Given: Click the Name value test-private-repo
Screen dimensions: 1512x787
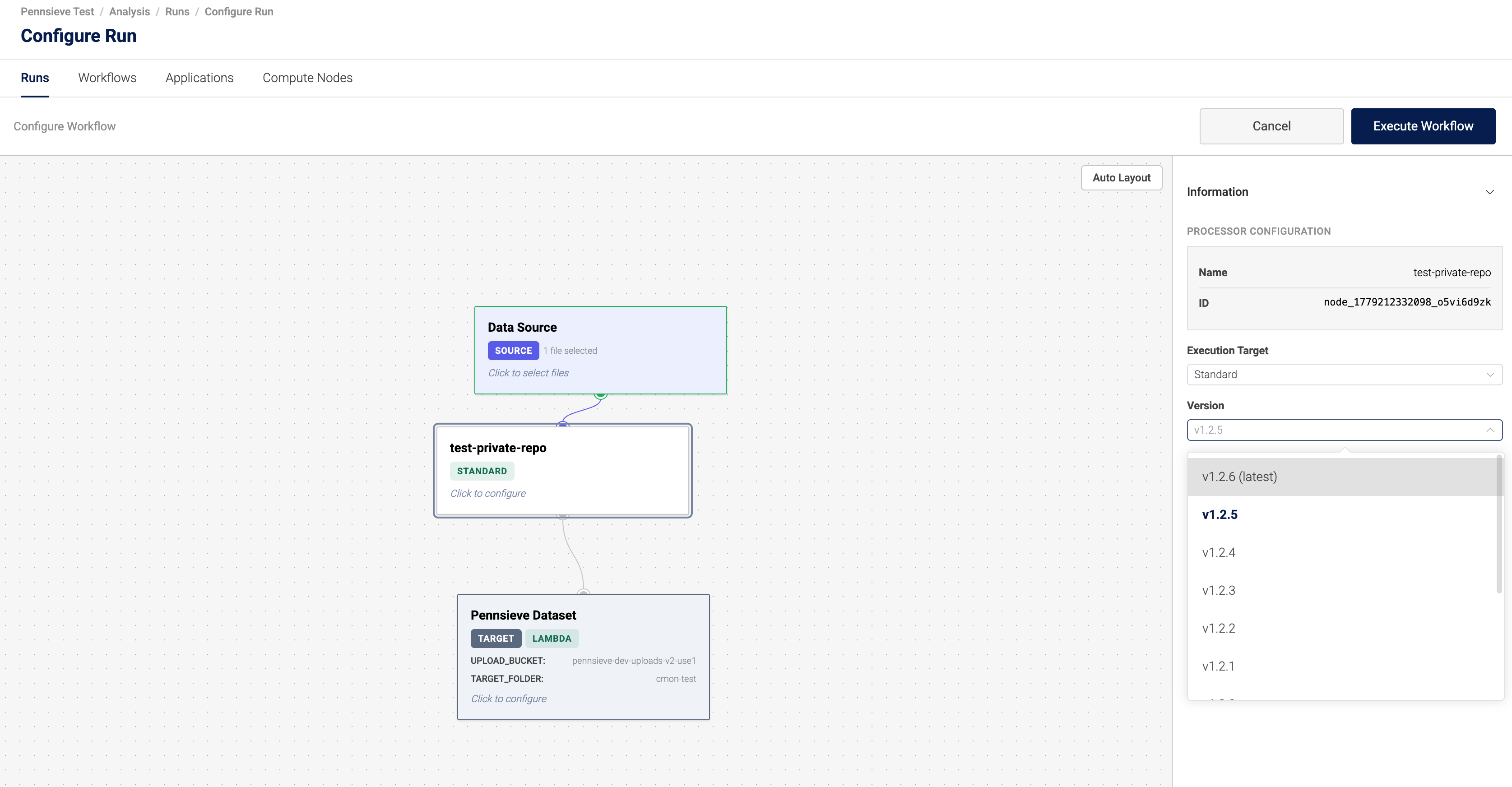Looking at the screenshot, I should coord(1452,272).
